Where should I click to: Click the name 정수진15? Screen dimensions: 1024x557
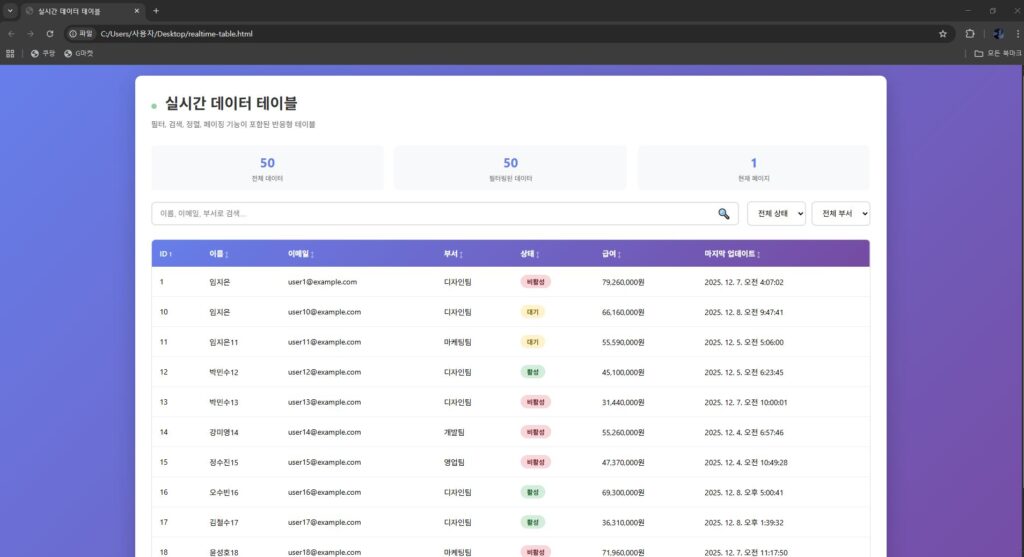pyautogui.click(x=223, y=462)
